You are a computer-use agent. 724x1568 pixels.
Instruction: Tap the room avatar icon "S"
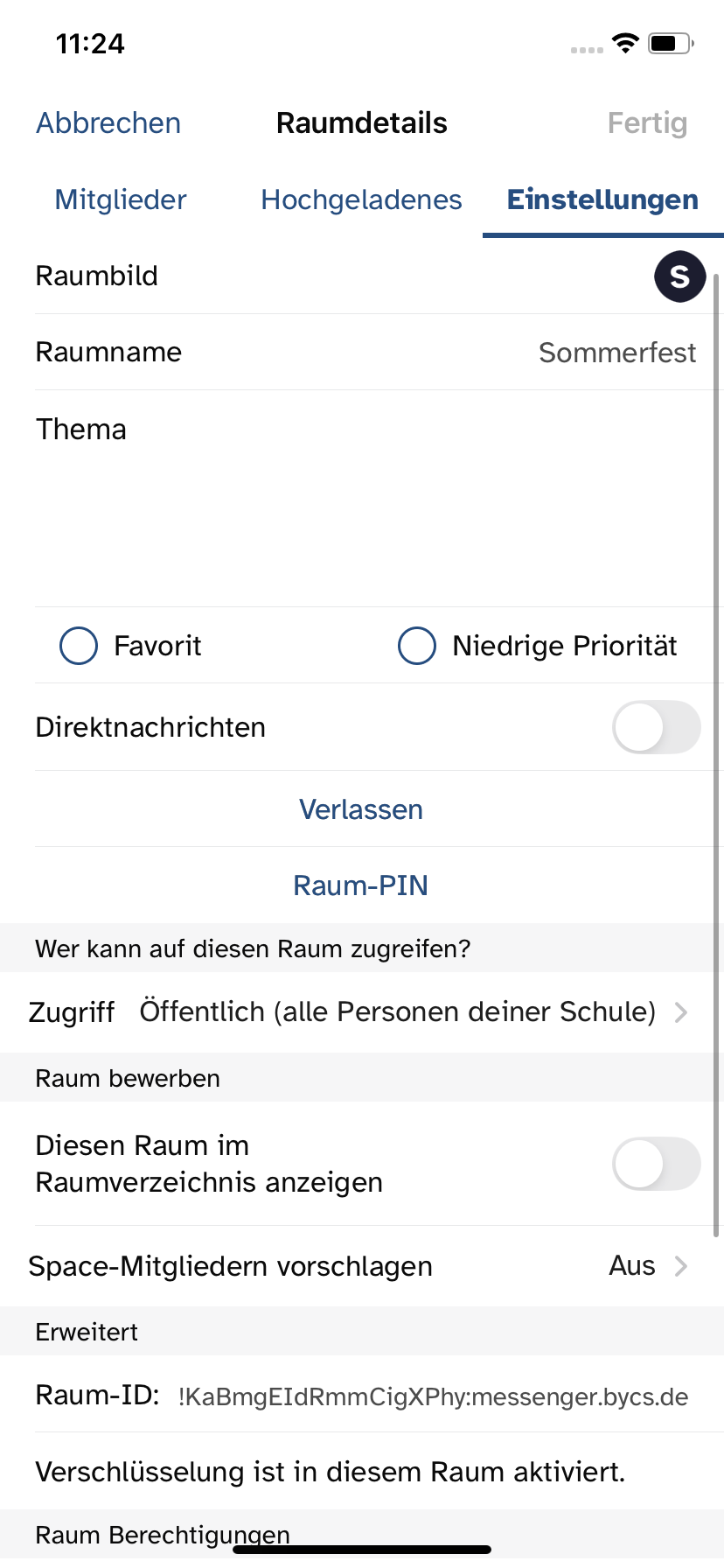679,276
